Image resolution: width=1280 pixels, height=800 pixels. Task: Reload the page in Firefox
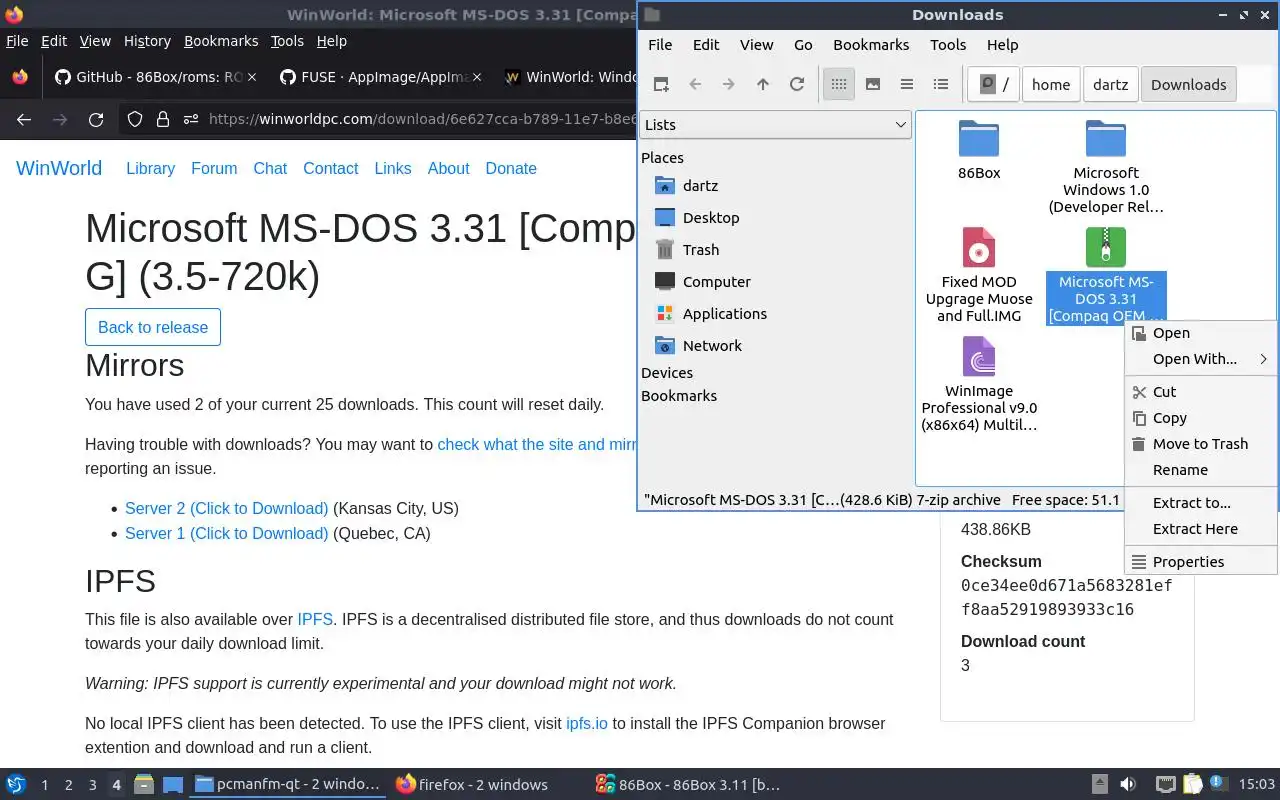[96, 120]
